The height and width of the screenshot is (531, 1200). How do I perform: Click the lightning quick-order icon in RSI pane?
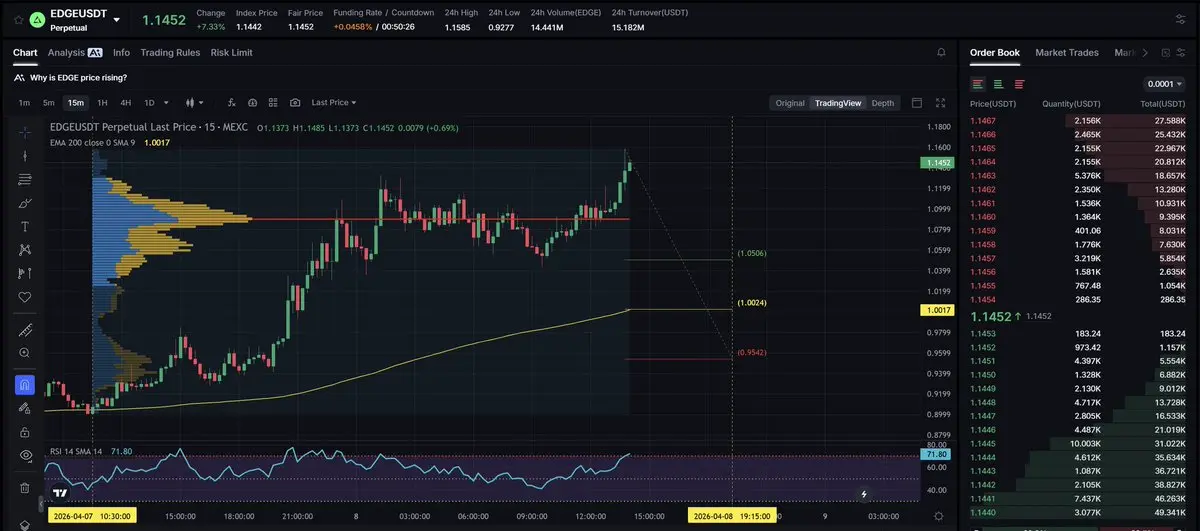click(865, 493)
